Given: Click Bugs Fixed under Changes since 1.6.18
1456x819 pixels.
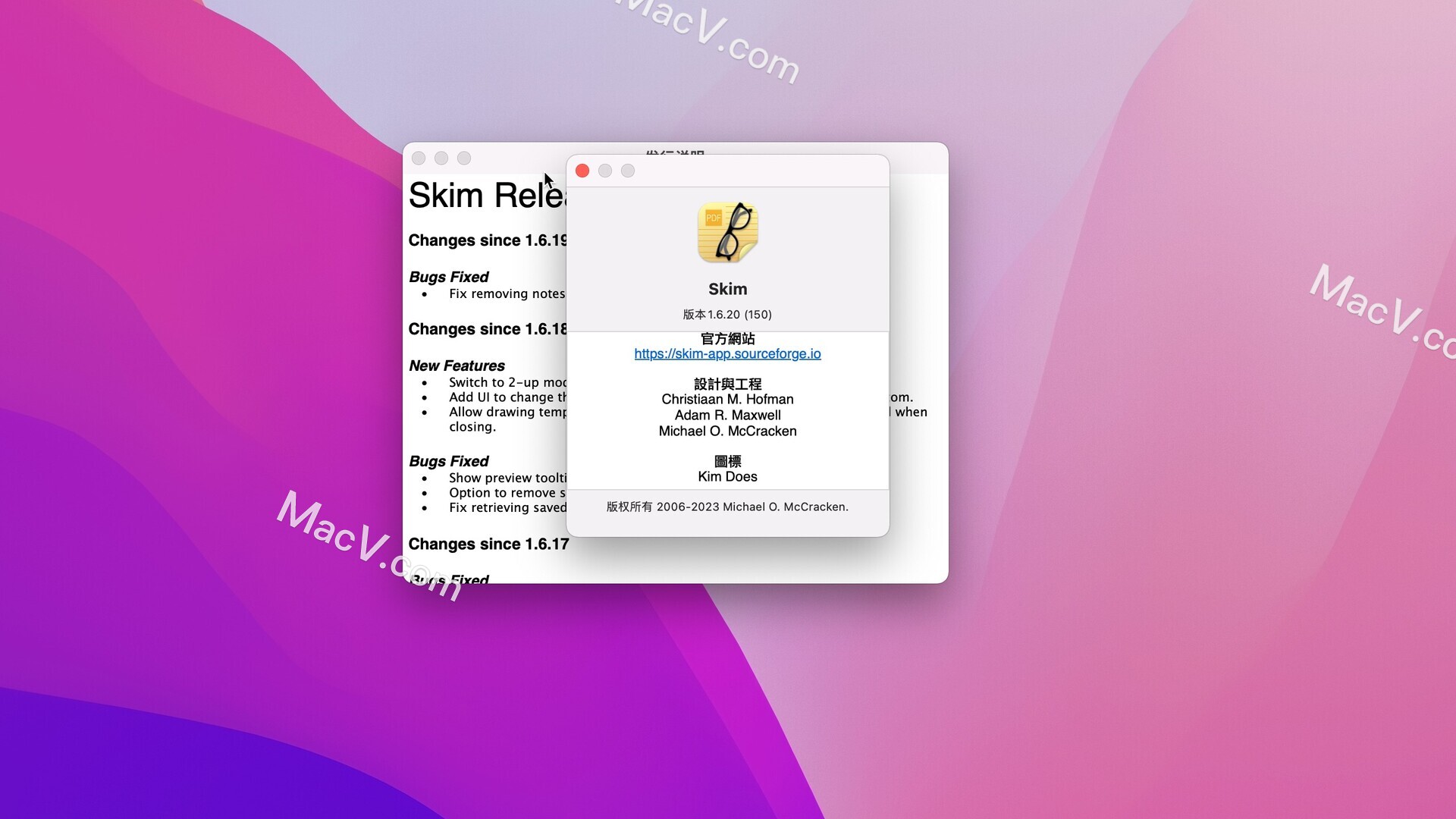Looking at the screenshot, I should (x=448, y=461).
